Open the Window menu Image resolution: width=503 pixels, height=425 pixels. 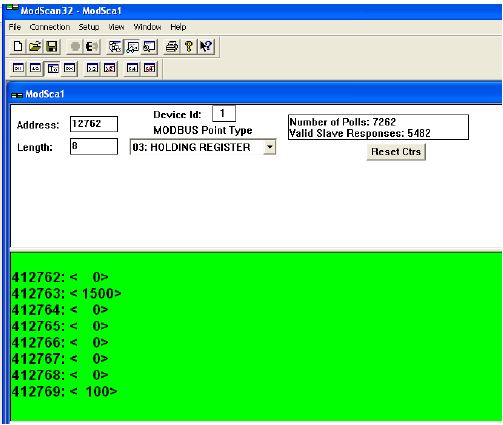(147, 27)
